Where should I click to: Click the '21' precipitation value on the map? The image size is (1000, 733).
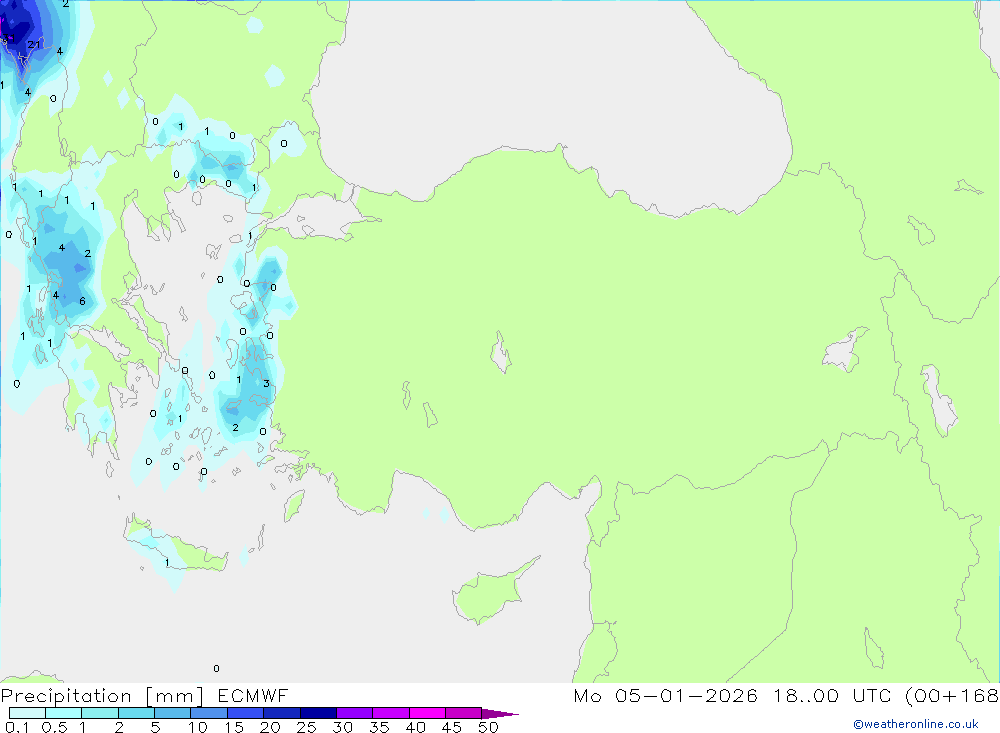click(x=34, y=45)
